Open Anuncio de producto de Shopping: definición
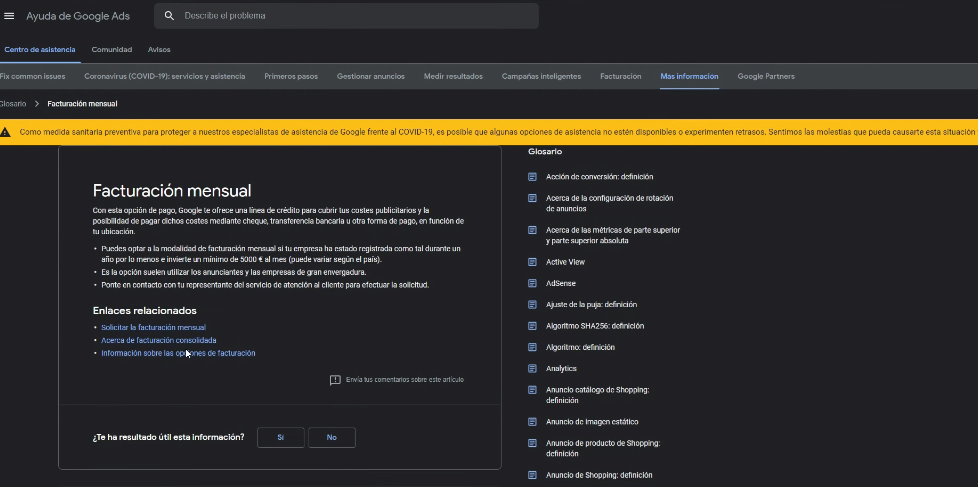 pos(603,448)
